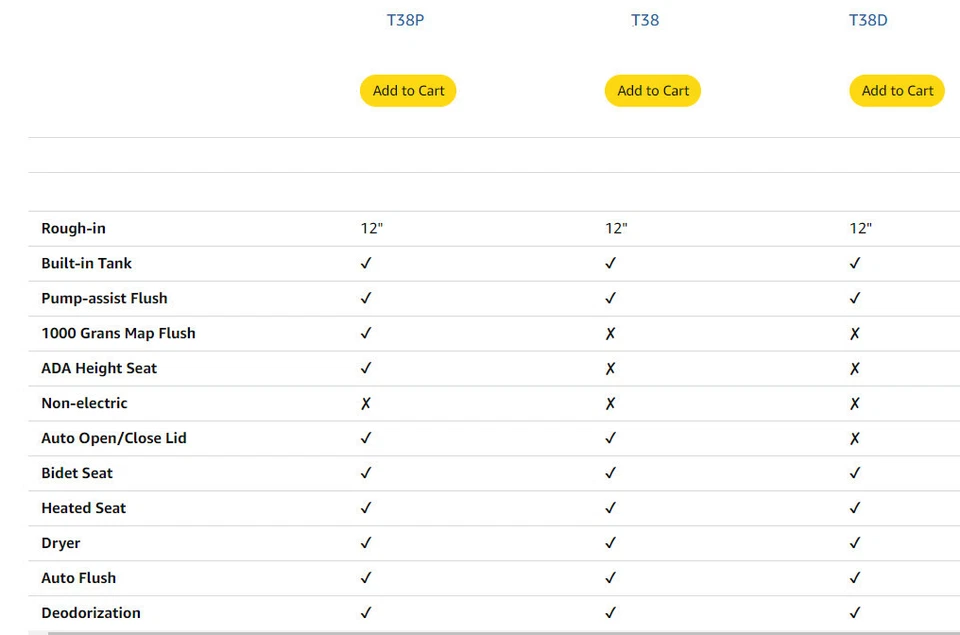Click the T38P Deodorization checkmark
960x635 pixels.
click(366, 613)
